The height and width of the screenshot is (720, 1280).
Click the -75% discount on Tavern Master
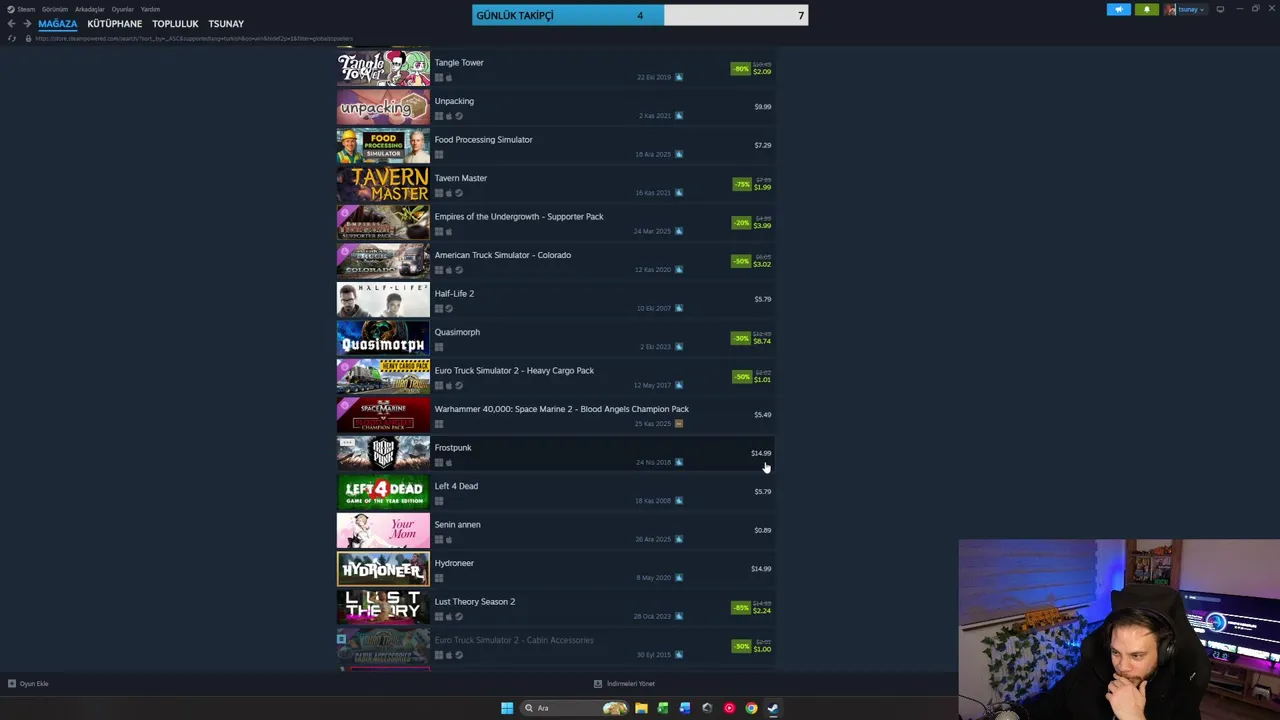tap(741, 184)
